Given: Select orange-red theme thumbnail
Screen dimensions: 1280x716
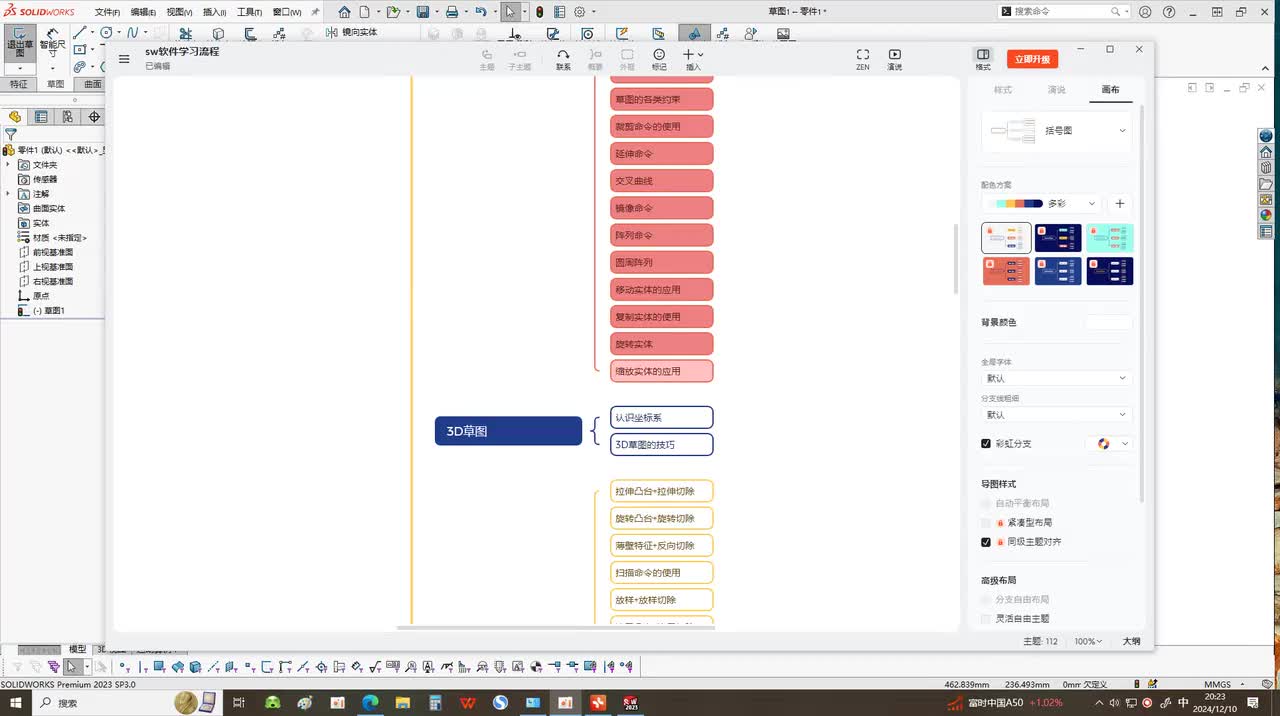Looking at the screenshot, I should [1006, 271].
